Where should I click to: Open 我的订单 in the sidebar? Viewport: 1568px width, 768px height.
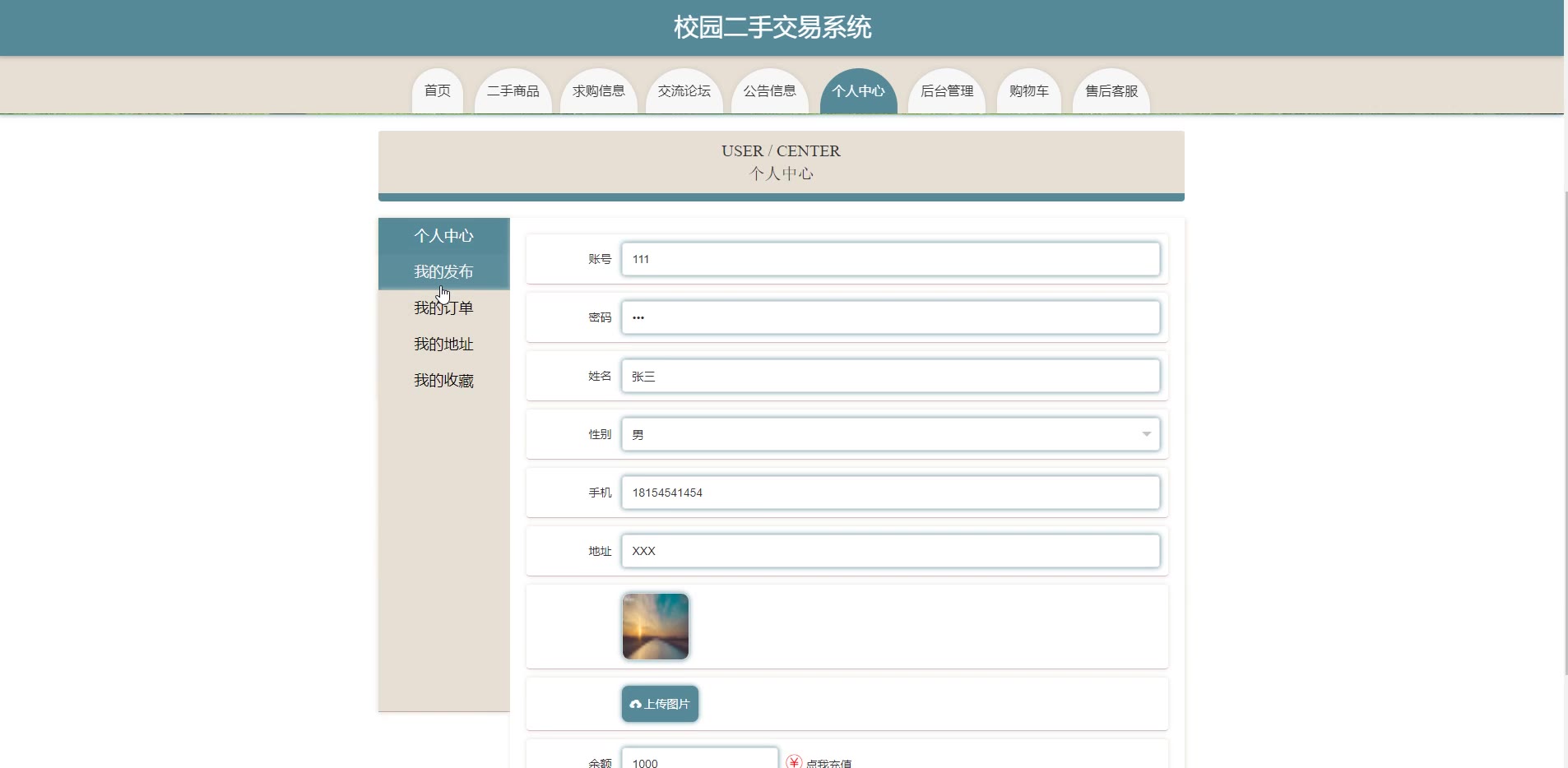coord(444,308)
